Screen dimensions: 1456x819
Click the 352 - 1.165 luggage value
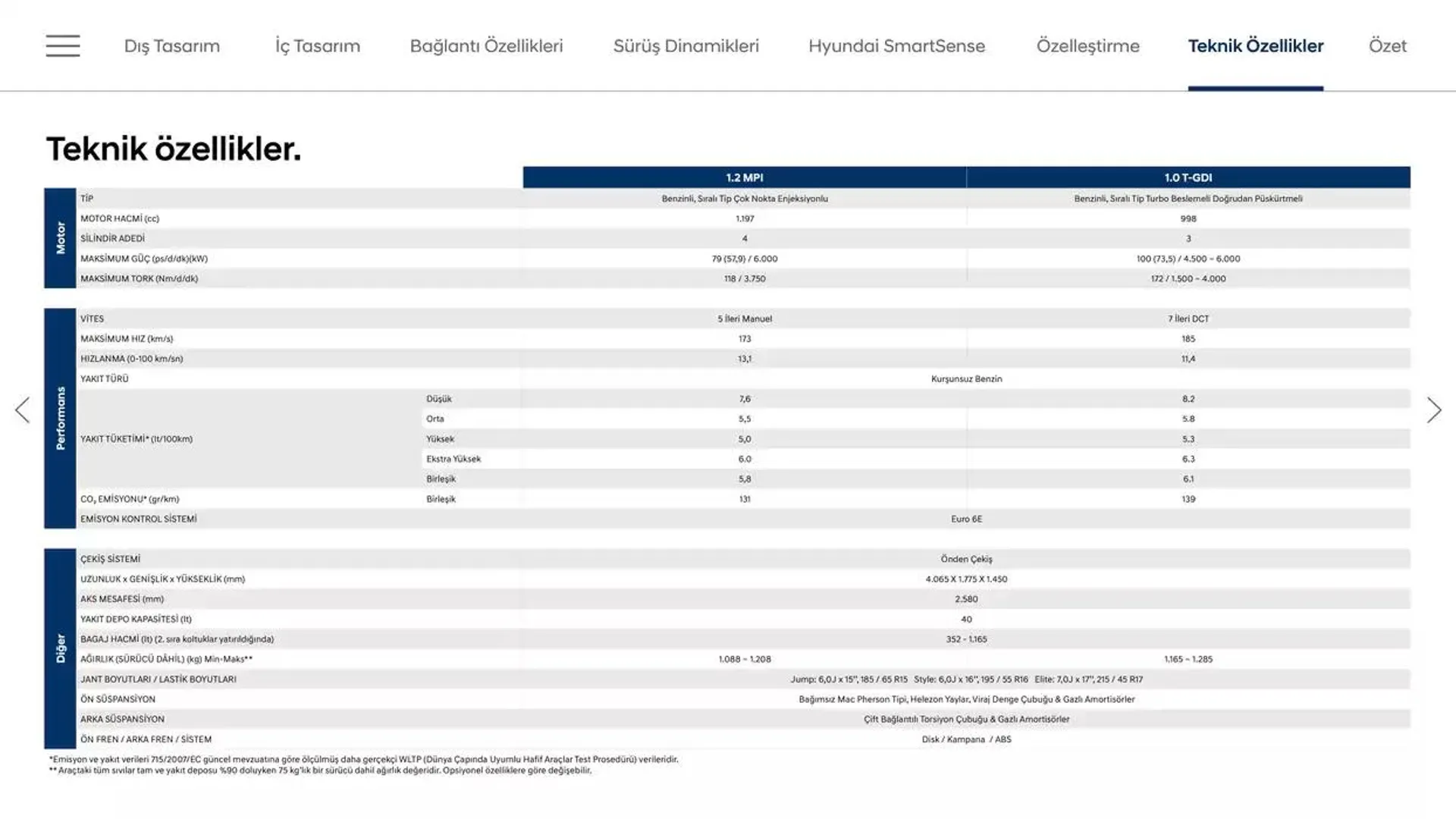966,639
